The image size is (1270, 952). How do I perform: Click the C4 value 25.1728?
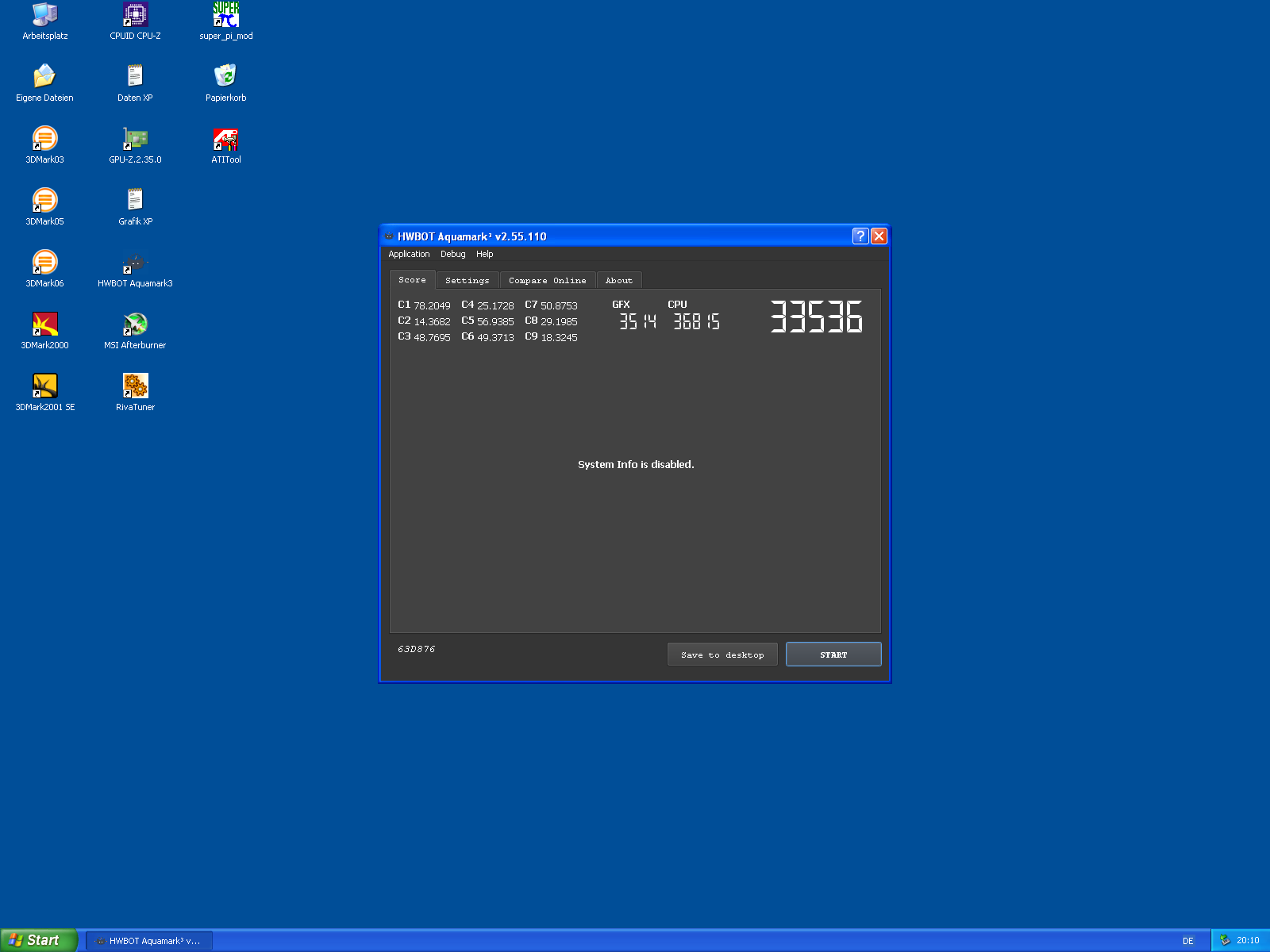[x=495, y=305]
